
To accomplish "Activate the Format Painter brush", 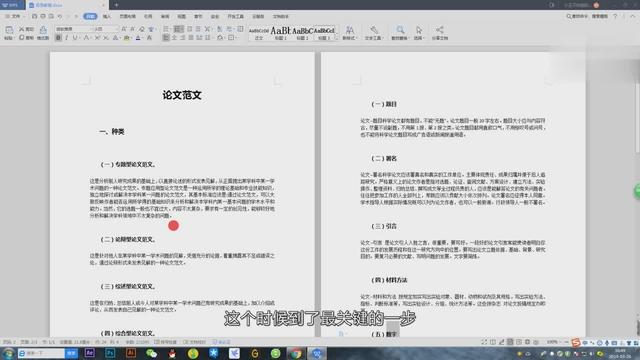I will point(43,32).
